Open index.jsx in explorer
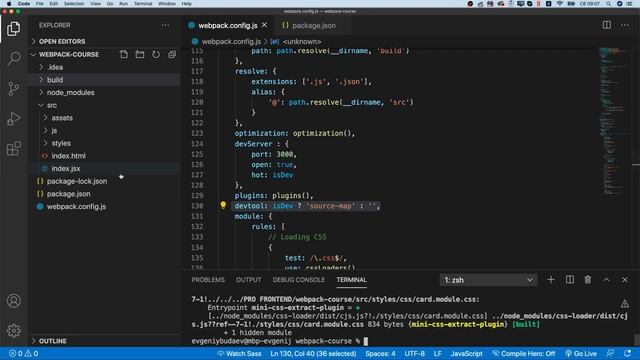Screen dimensions: 640x360 pos(66,168)
